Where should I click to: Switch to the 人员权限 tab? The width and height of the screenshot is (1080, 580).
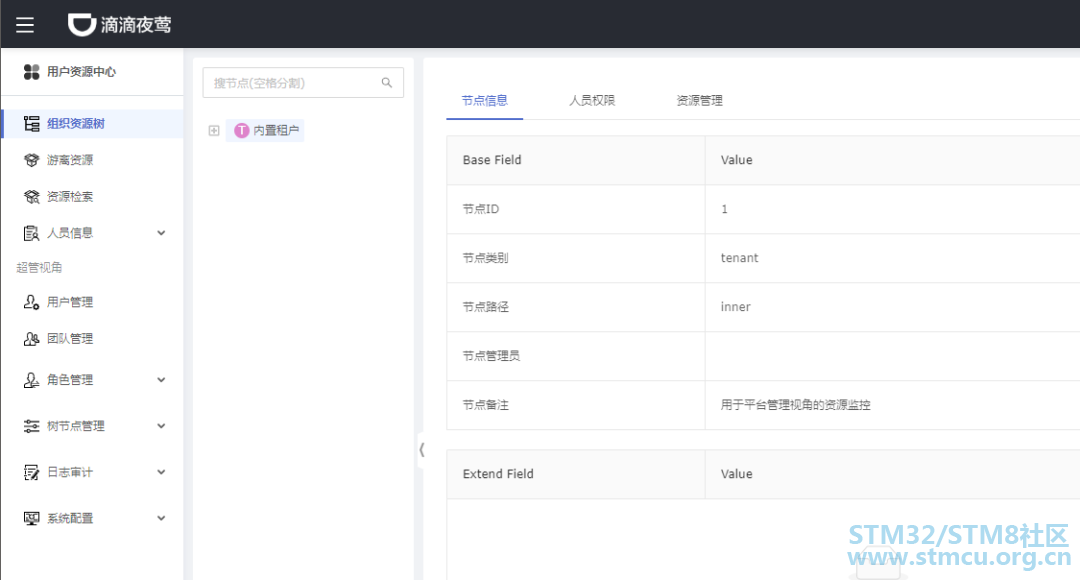point(592,101)
